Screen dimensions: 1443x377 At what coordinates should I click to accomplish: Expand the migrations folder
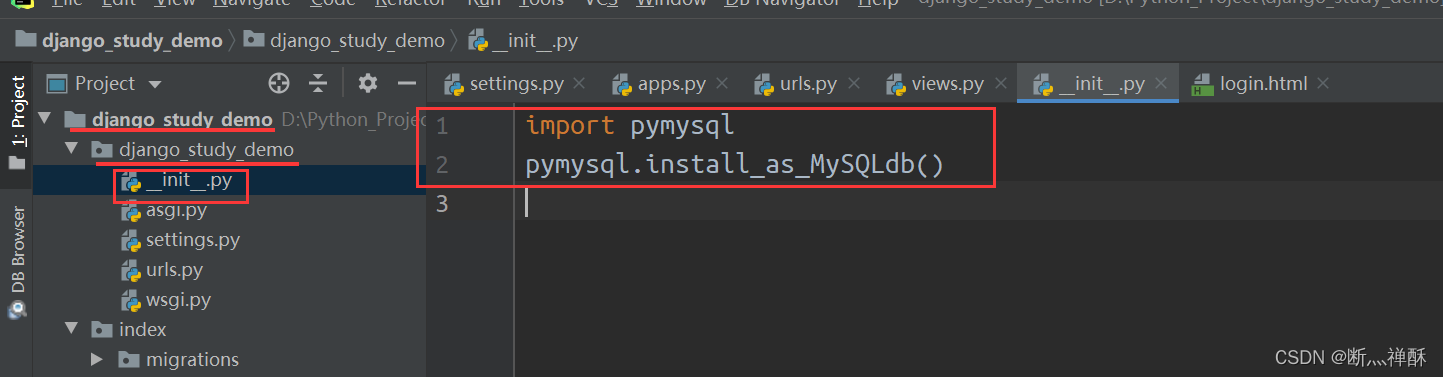click(97, 359)
